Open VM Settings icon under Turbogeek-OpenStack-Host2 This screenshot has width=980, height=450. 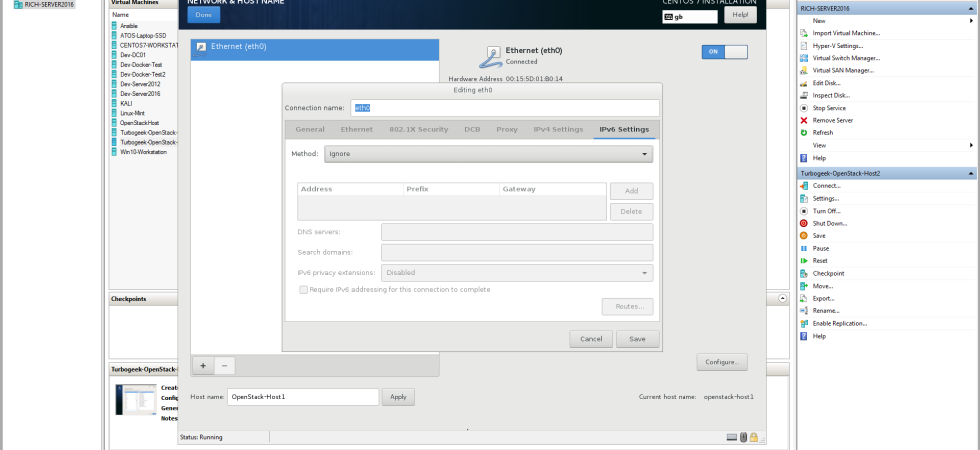[x=804, y=198]
